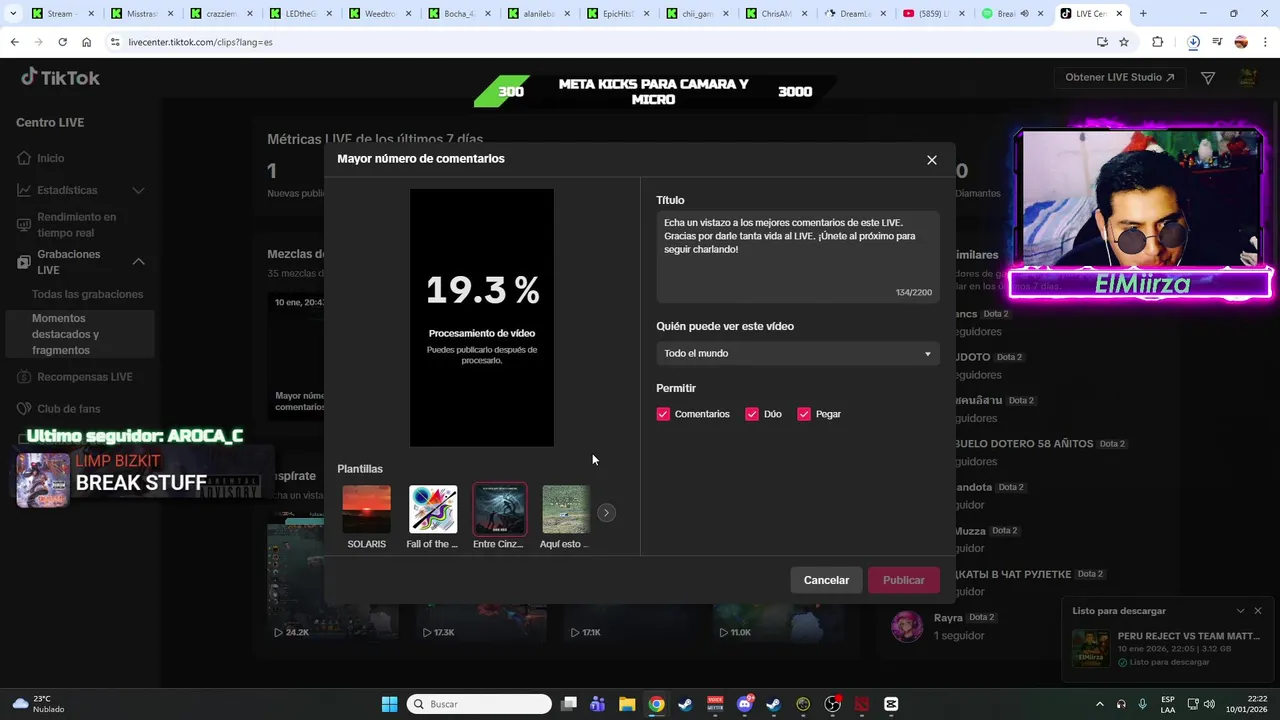Switch to the EpicHits browser tab
This screenshot has height=720, width=1280.
617,14
